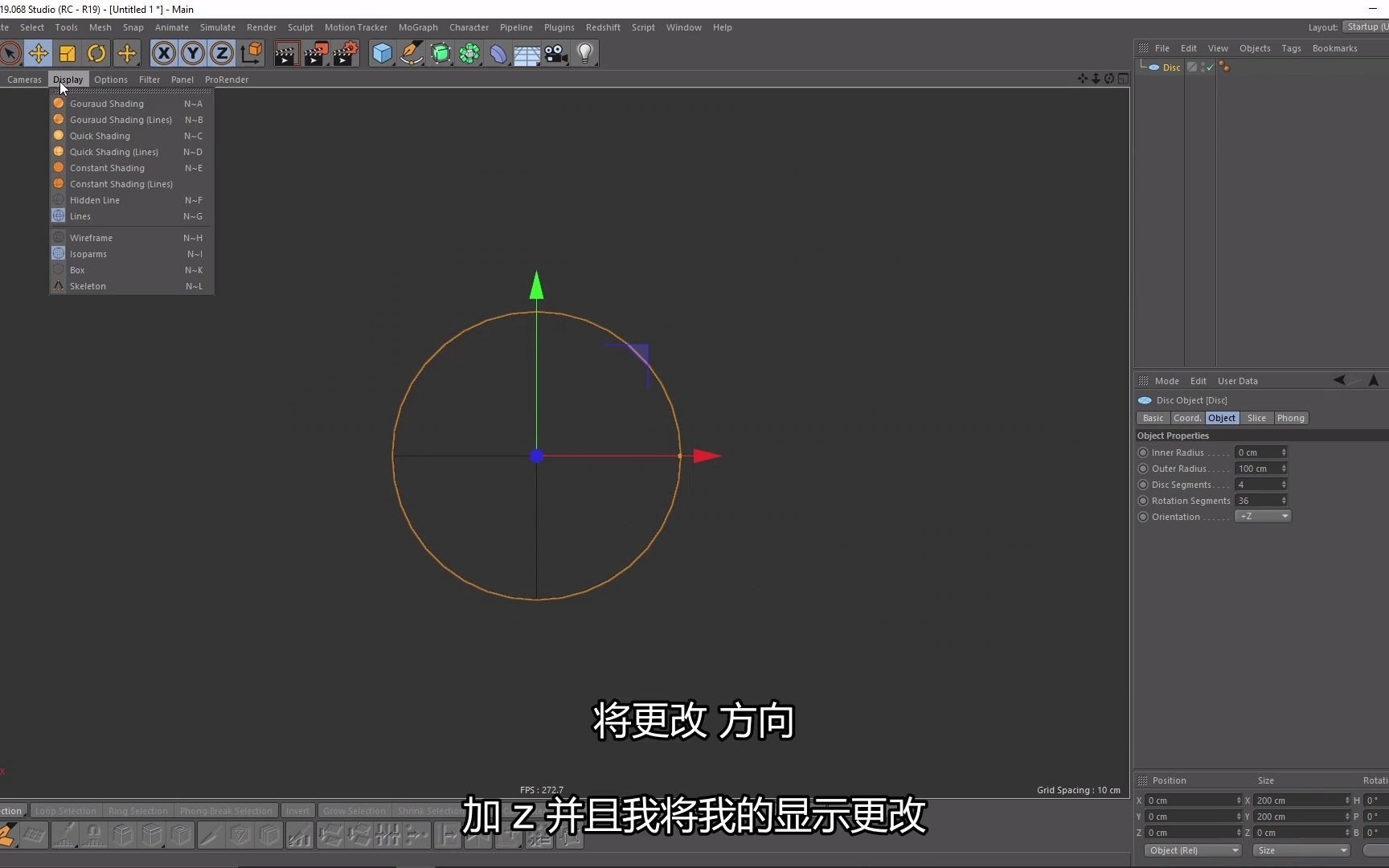Click the Outer Radius input field
This screenshot has height=868, width=1389.
[1258, 469]
